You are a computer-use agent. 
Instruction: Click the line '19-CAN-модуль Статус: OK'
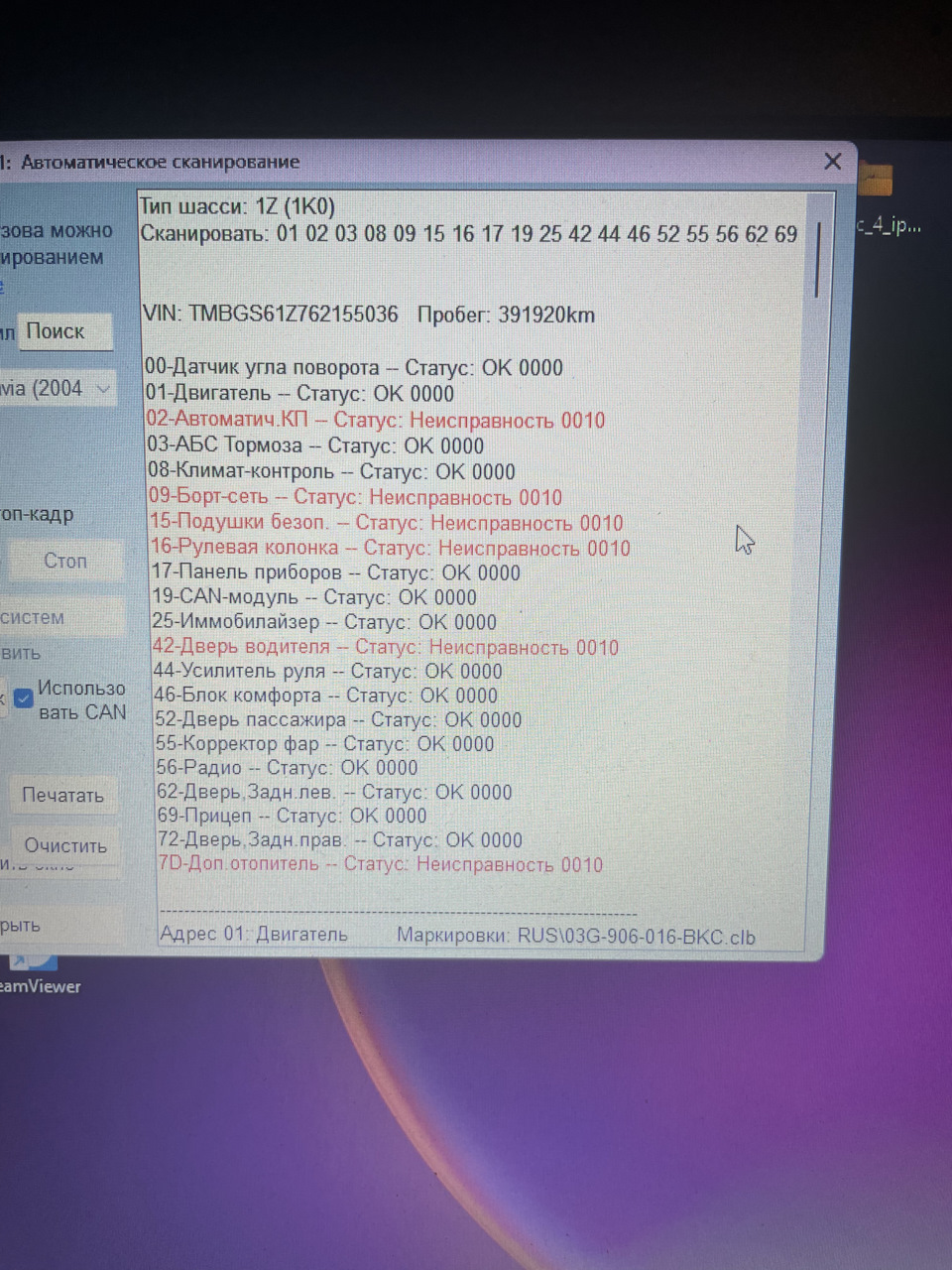pyautogui.click(x=314, y=597)
